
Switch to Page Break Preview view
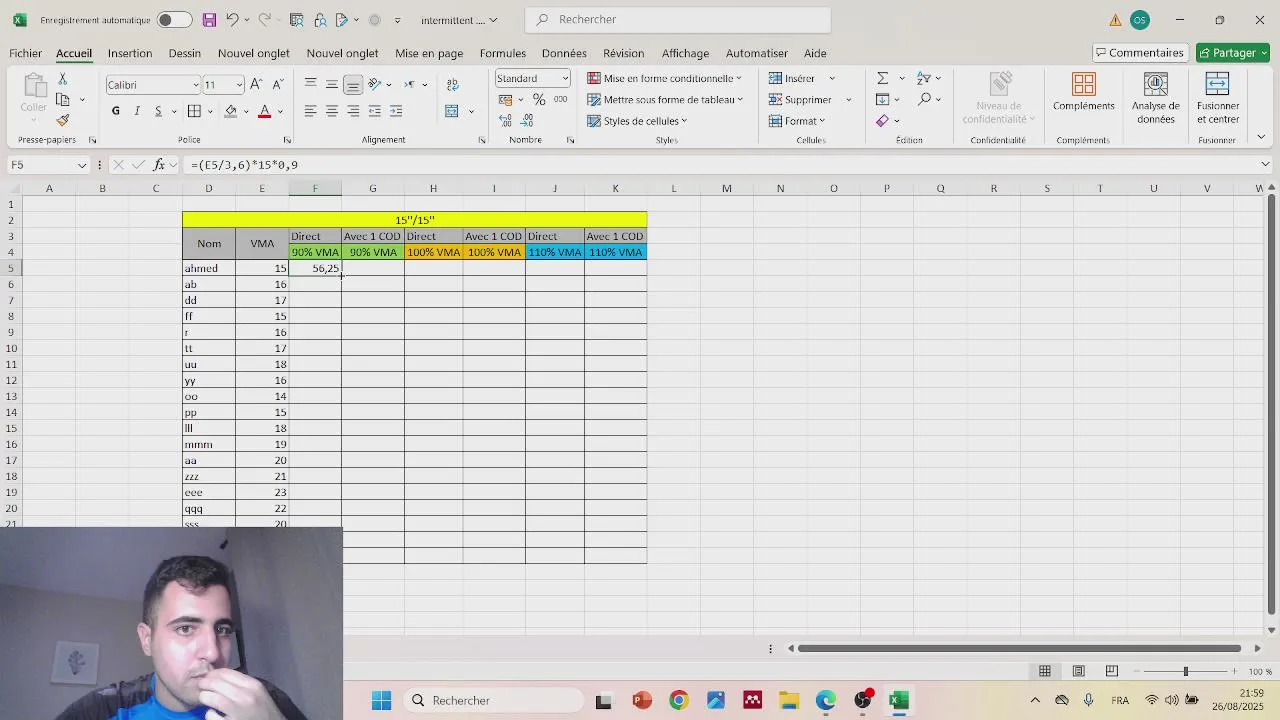1111,671
